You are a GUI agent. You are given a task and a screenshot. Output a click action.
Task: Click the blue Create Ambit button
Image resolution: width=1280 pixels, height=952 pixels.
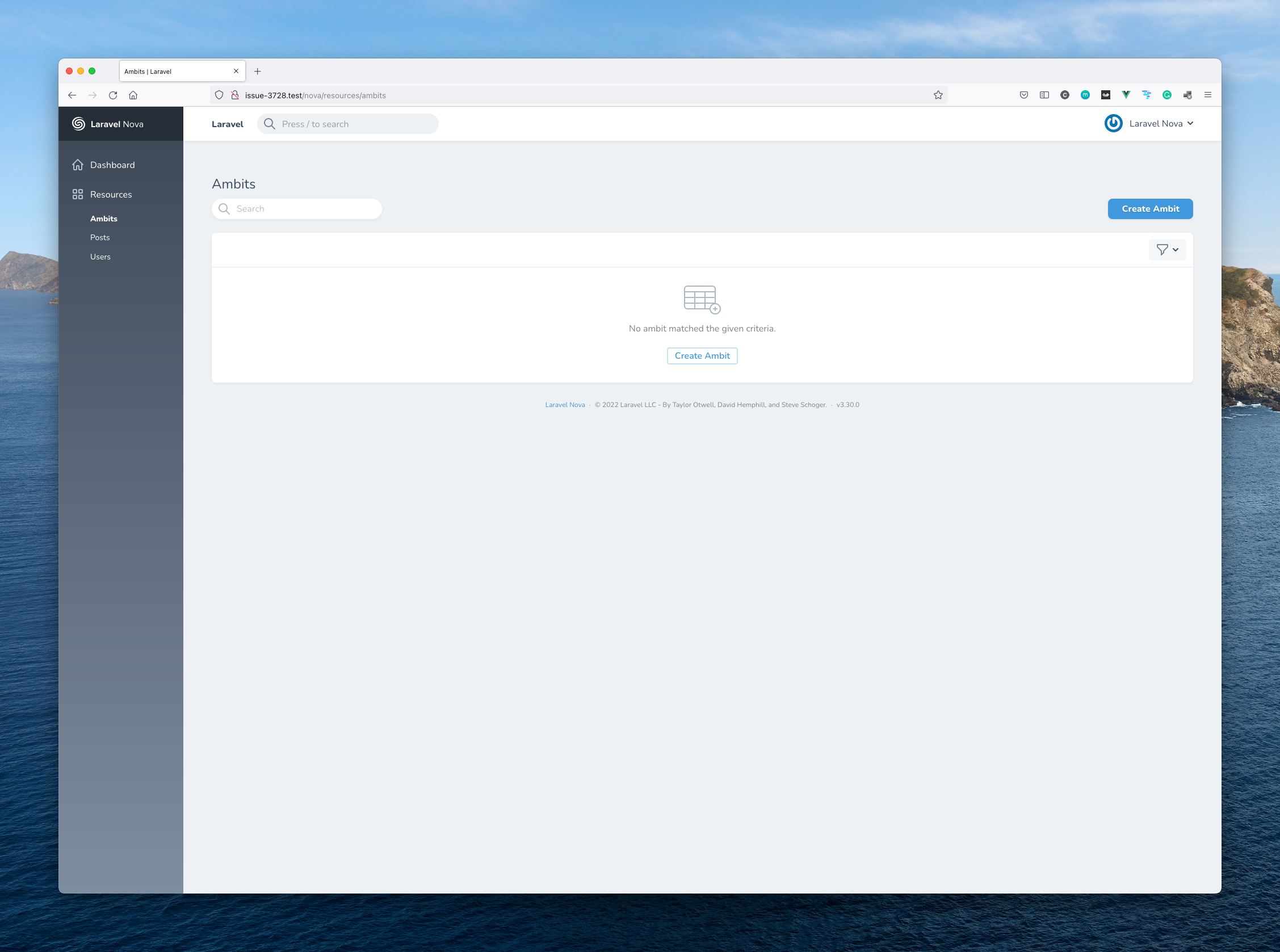pos(1151,208)
